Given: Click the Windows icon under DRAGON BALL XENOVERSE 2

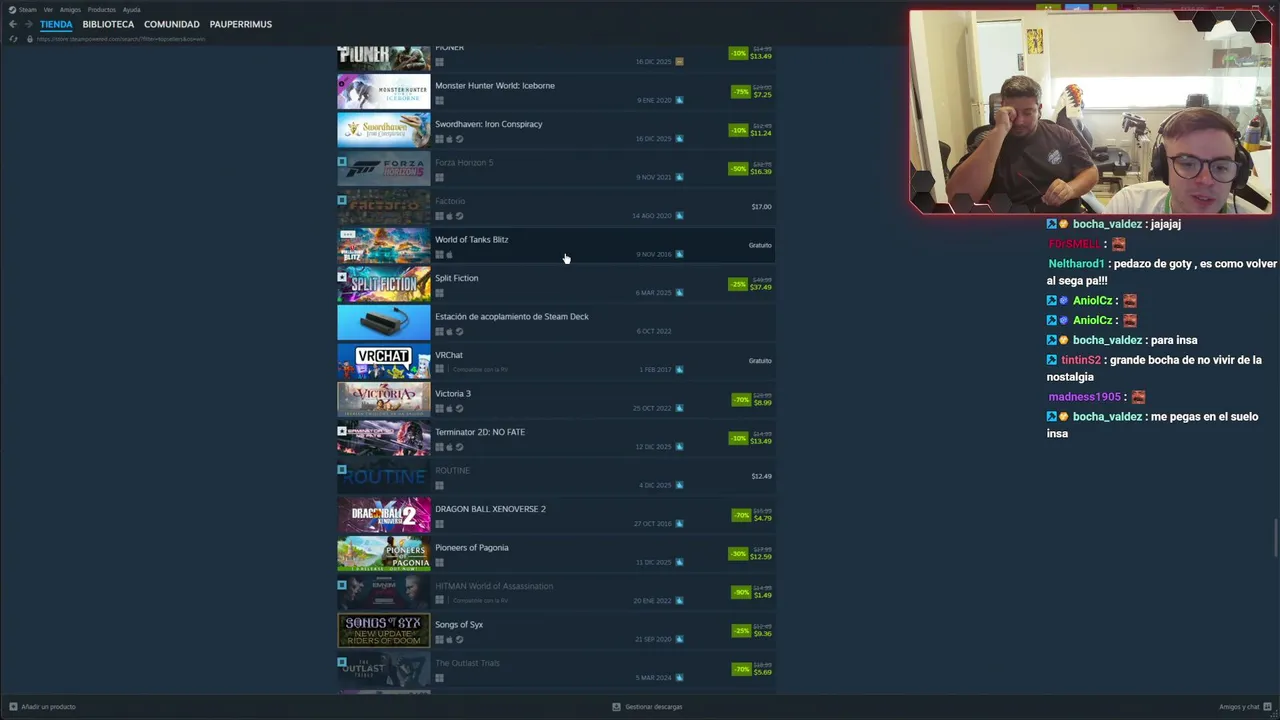Looking at the screenshot, I should (439, 524).
